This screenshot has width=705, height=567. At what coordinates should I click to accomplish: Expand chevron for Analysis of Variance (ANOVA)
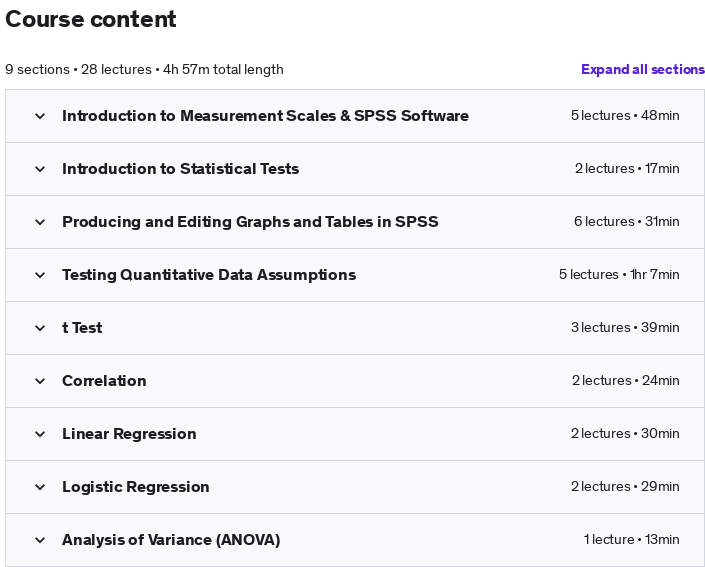(x=40, y=540)
